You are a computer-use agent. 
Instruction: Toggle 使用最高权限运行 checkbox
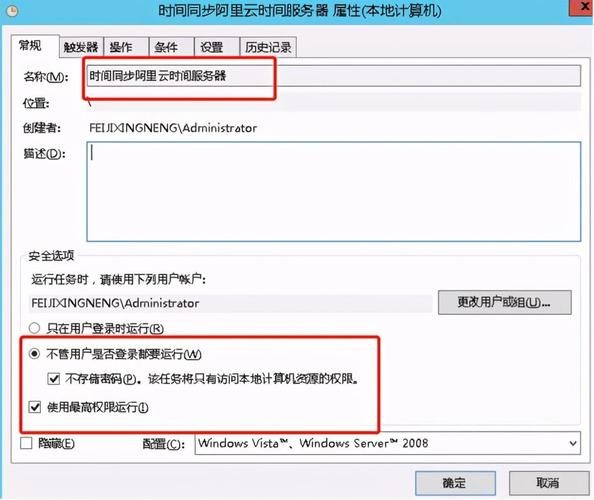(x=35, y=407)
